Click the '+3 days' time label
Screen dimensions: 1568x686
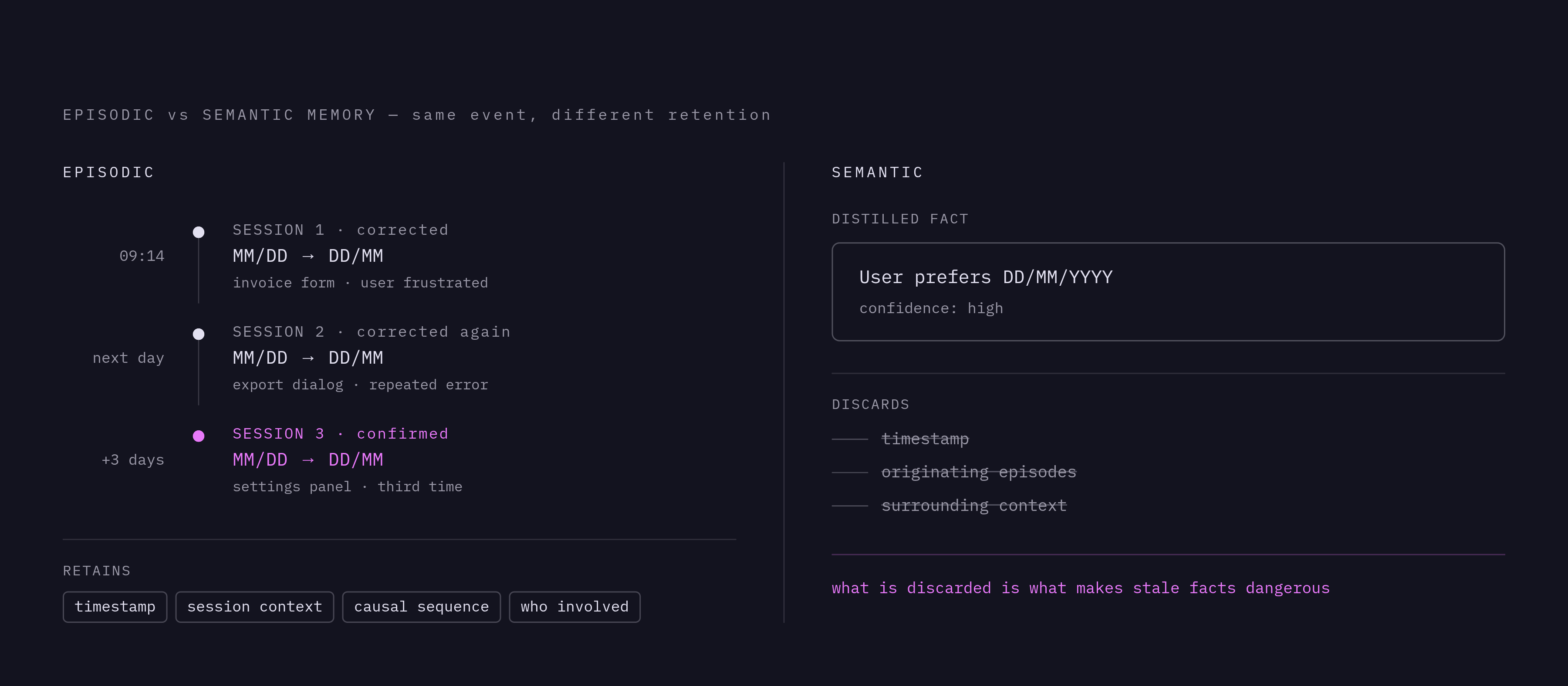pos(133,460)
